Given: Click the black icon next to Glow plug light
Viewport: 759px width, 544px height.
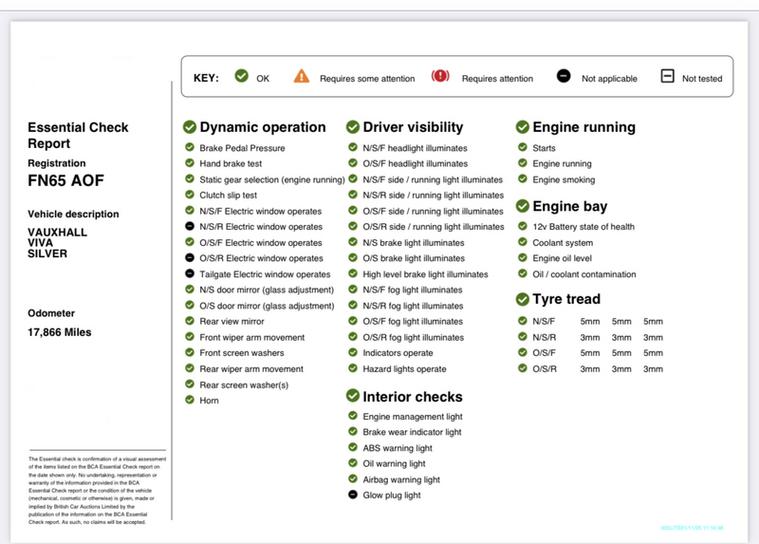Looking at the screenshot, I should pyautogui.click(x=353, y=495).
